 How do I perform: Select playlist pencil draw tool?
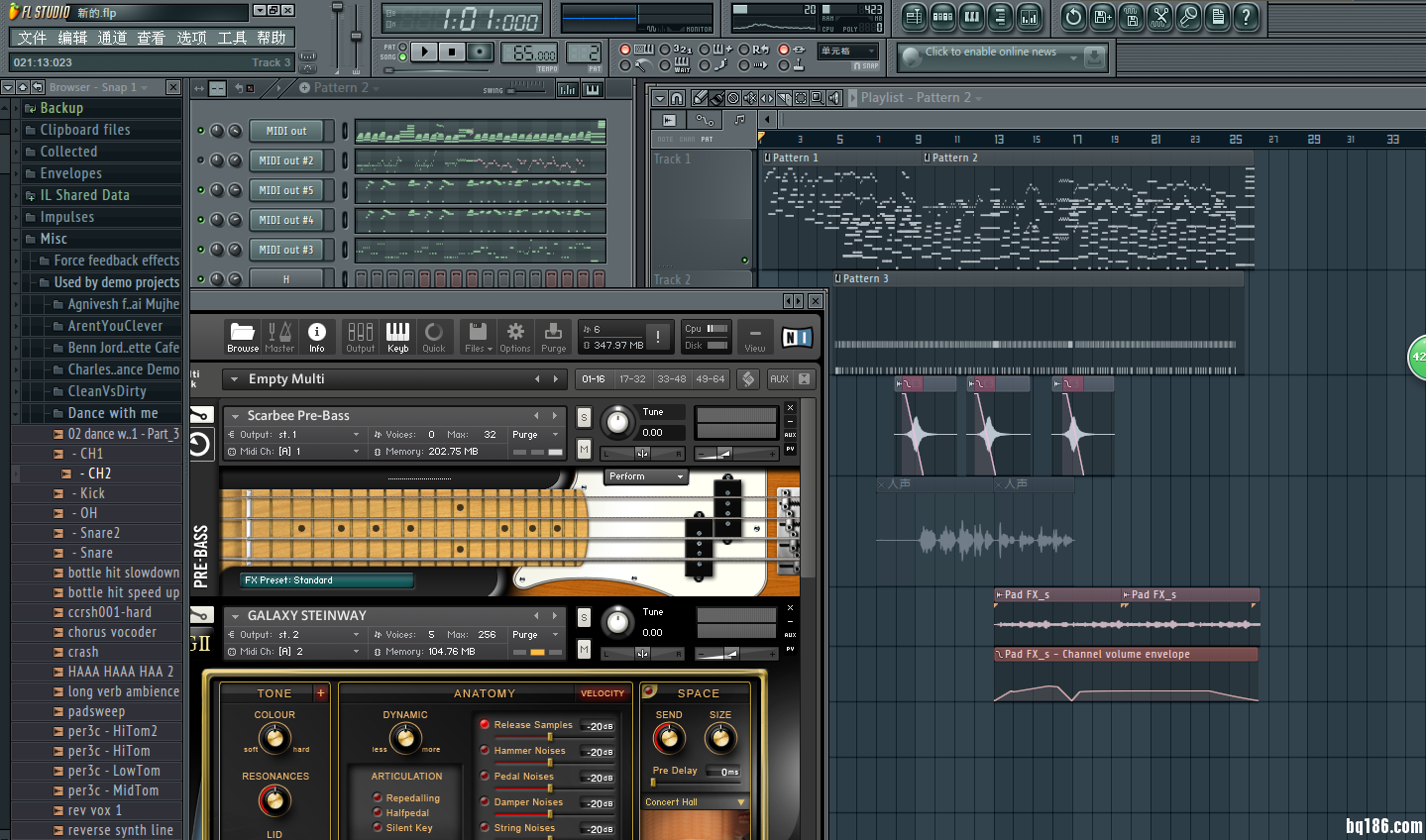click(700, 98)
